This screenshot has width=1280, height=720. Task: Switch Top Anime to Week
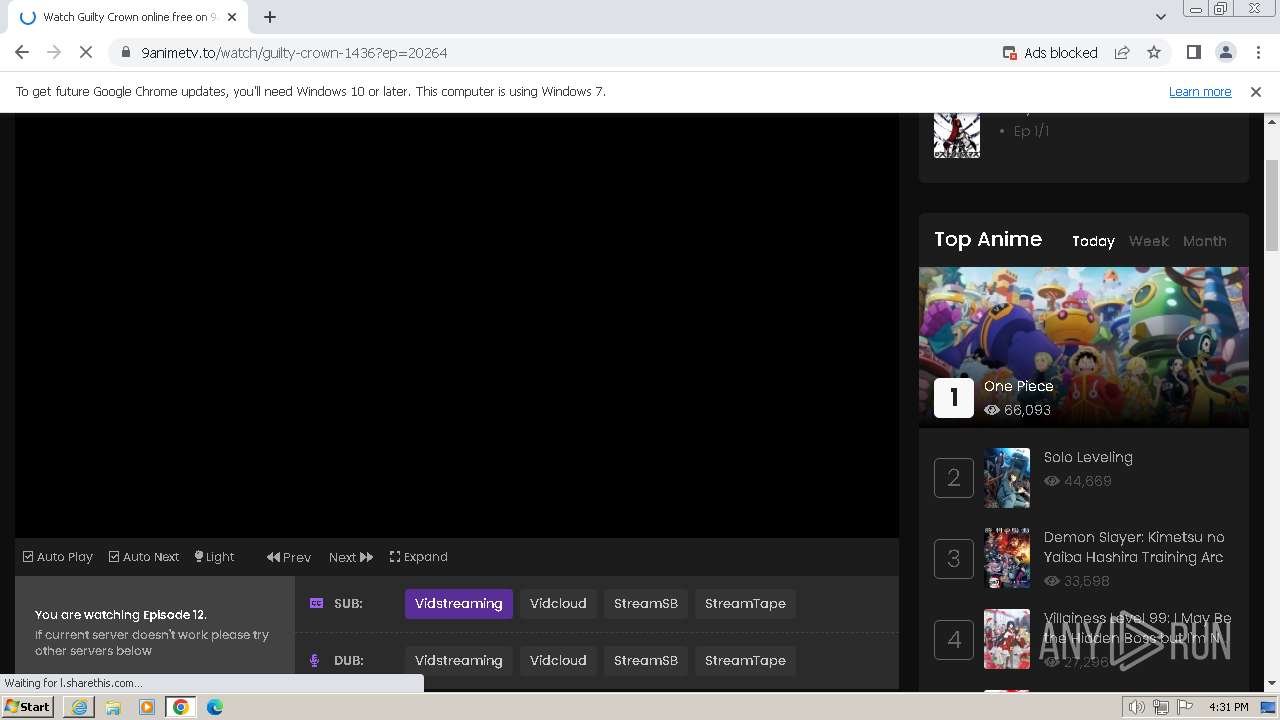1148,241
